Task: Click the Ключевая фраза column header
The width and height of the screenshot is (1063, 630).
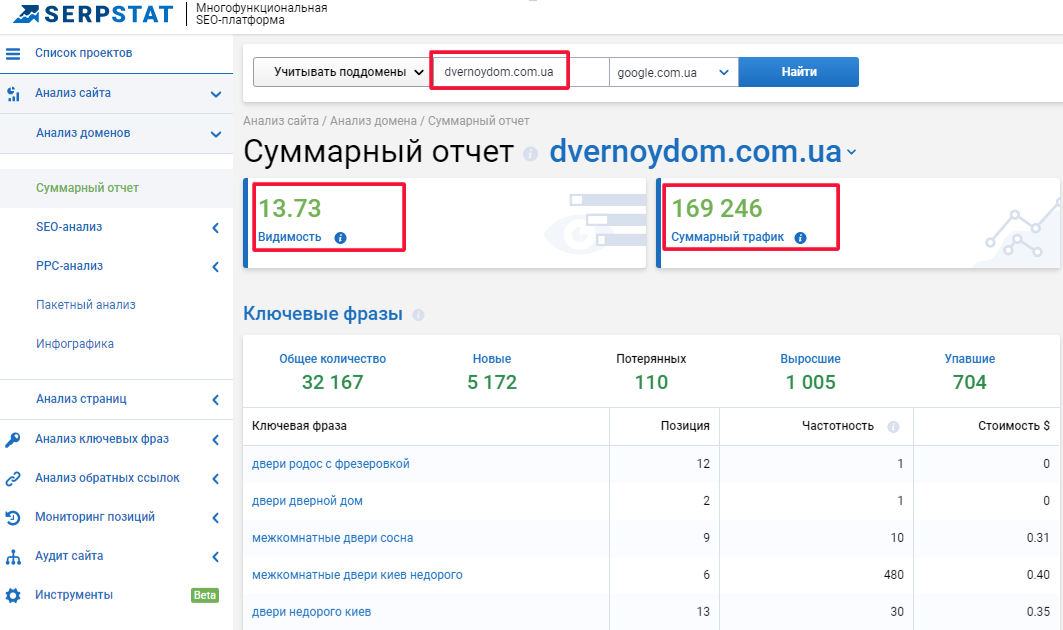Action: click(x=299, y=426)
